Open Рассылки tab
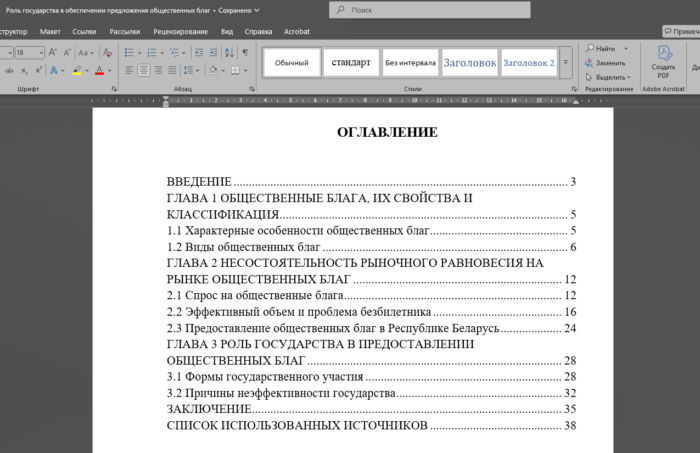This screenshot has width=700, height=453. (x=125, y=32)
